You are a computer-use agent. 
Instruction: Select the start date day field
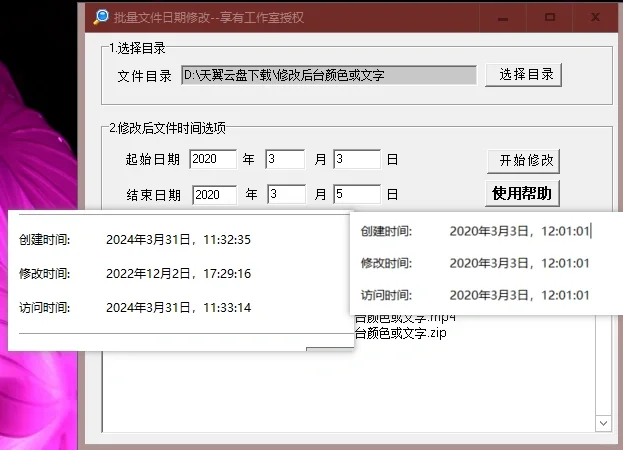click(356, 159)
